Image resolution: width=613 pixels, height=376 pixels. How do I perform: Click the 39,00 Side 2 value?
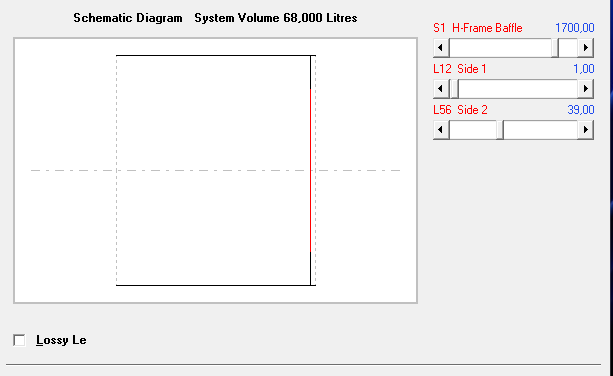coord(581,110)
